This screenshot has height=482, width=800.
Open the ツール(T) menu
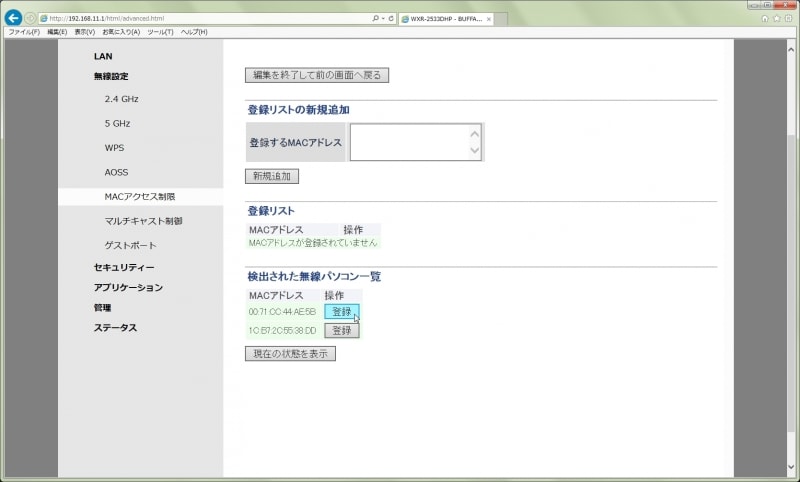tap(160, 32)
